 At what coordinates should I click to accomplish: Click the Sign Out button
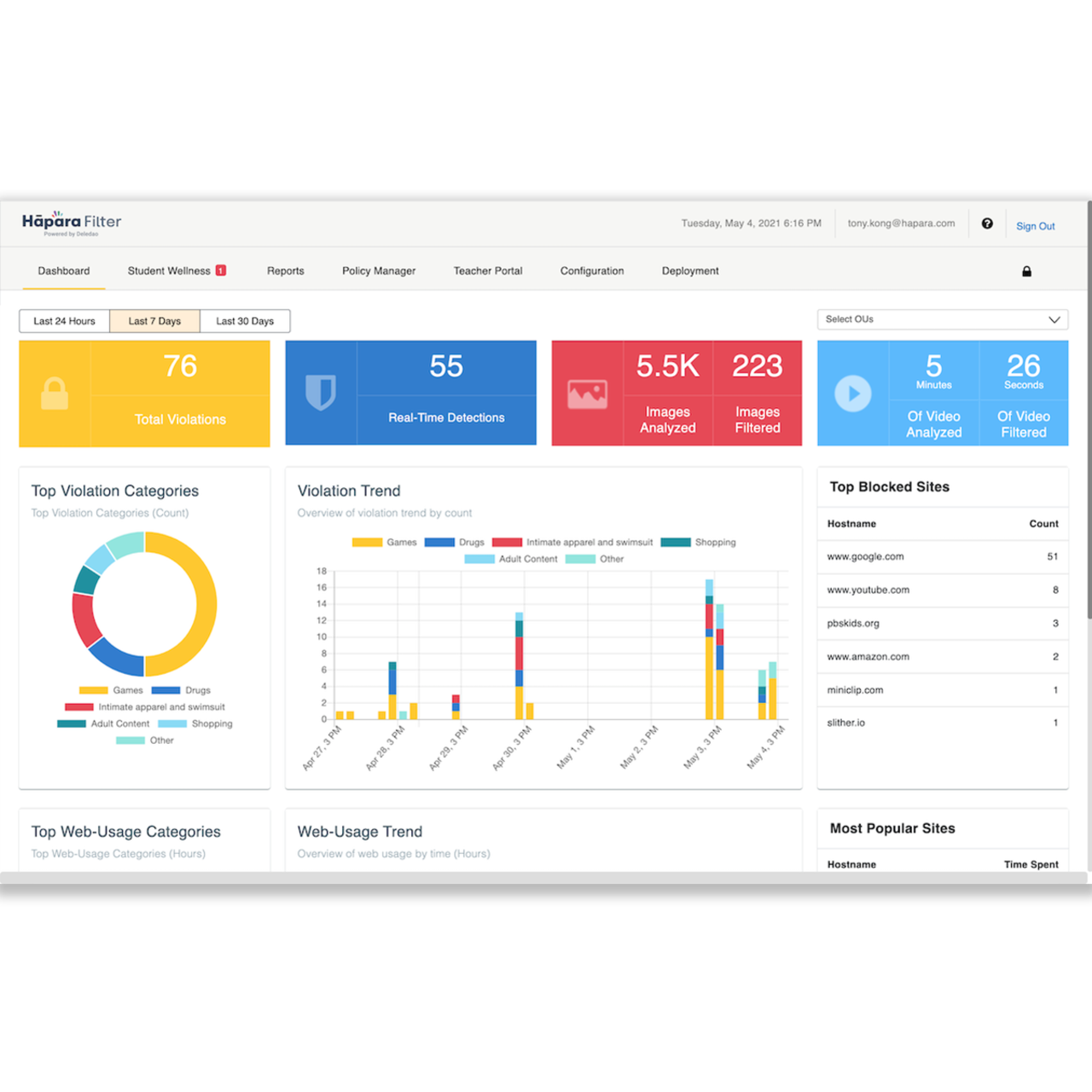coord(1035,225)
